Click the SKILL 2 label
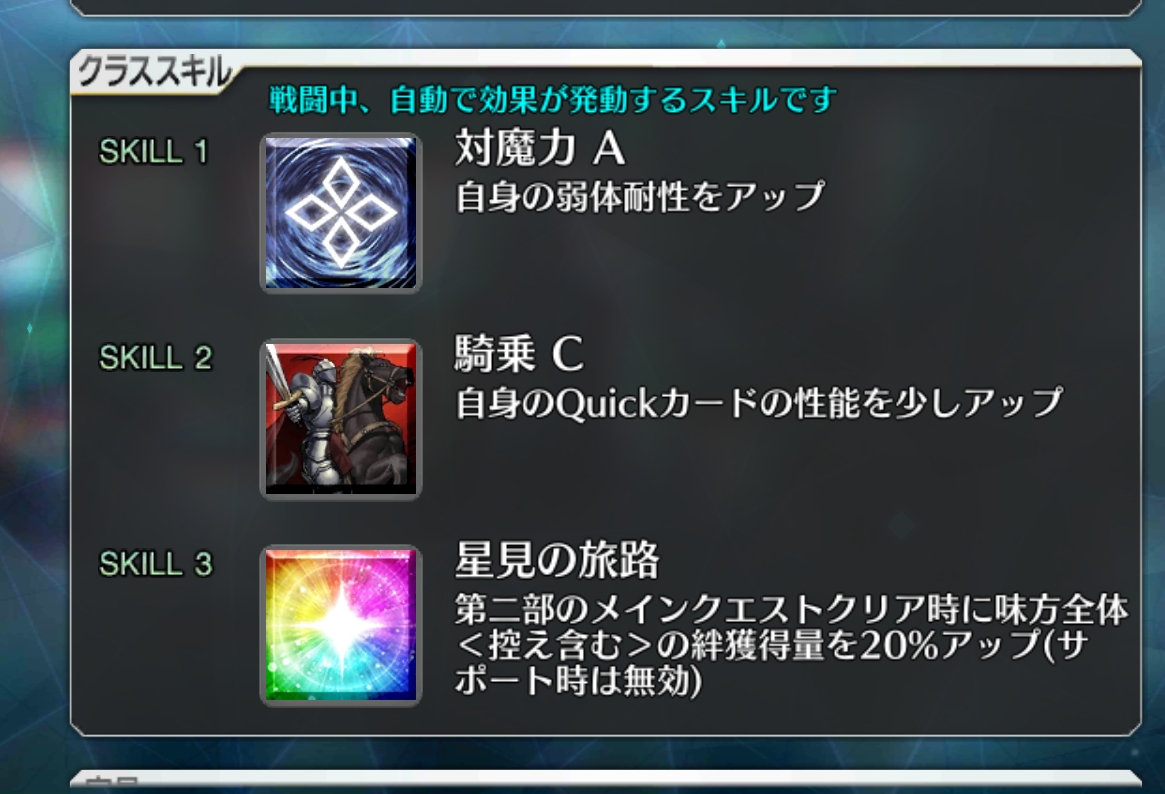This screenshot has height=794, width=1165. coord(155,358)
